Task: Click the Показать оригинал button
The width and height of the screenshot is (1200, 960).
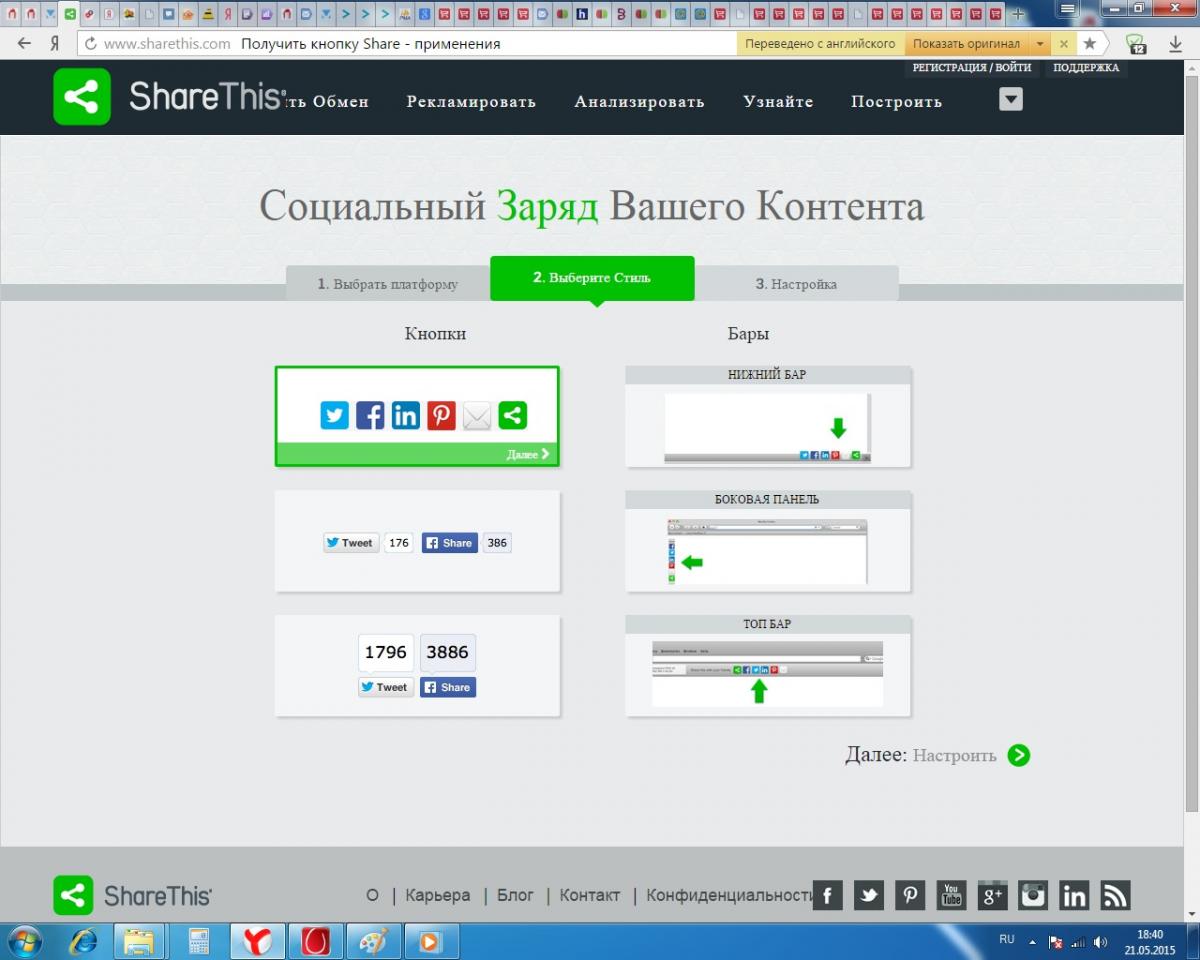Action: click(x=966, y=44)
